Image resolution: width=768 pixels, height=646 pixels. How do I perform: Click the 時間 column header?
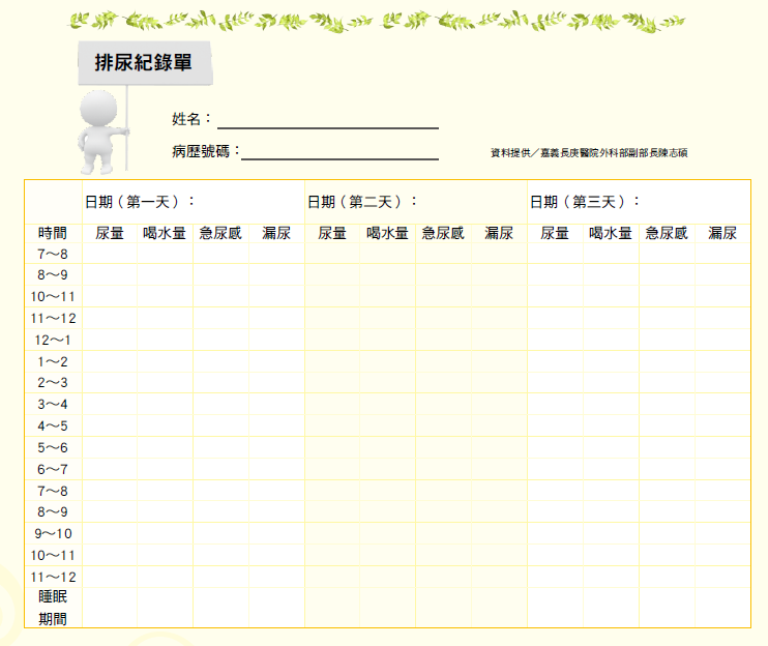(x=53, y=234)
